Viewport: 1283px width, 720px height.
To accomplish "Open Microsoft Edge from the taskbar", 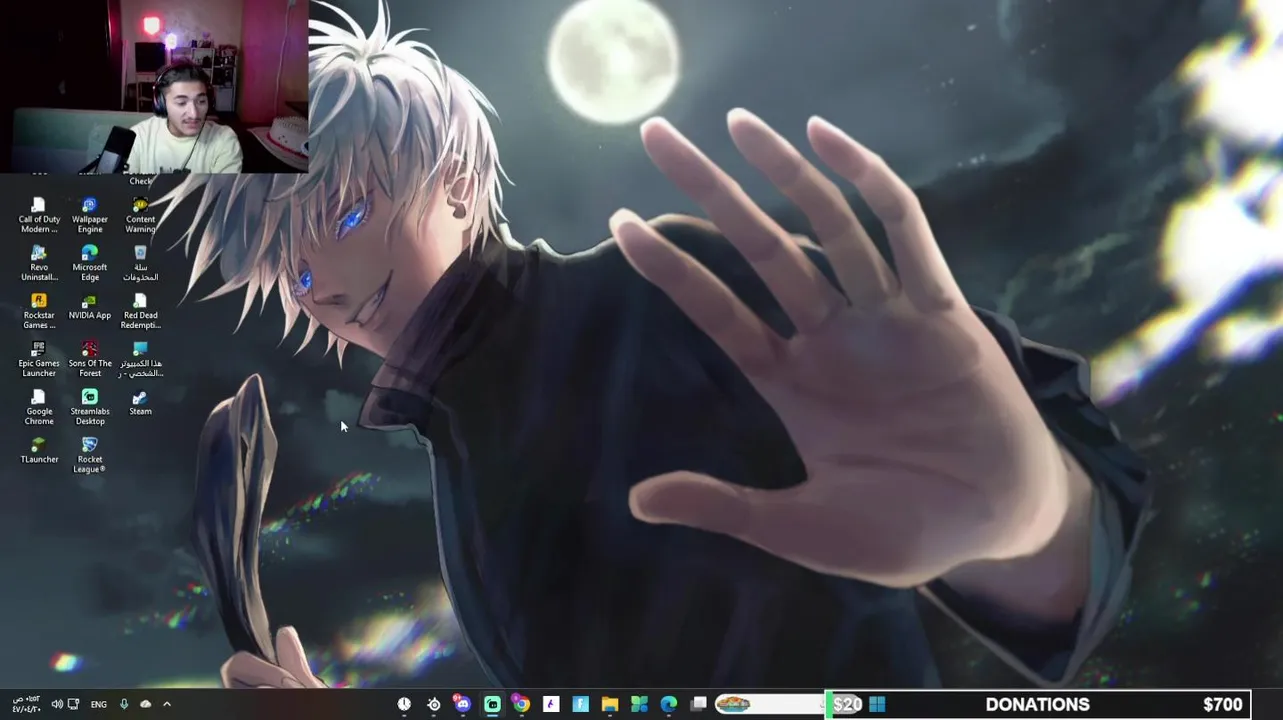I will [x=668, y=704].
